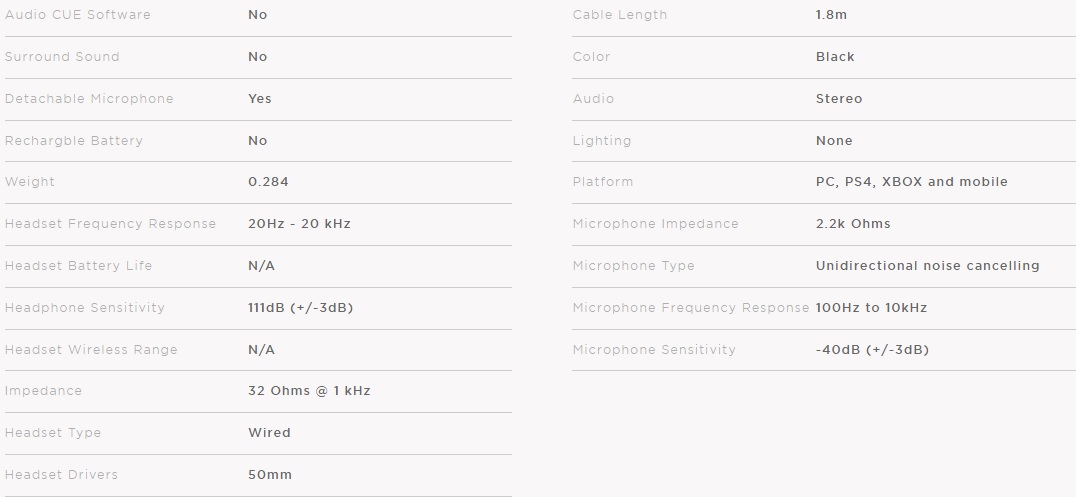Screen dimensions: 1076x497
Task: Select the 20Hz - 20 kHz value
Action: coord(299,224)
